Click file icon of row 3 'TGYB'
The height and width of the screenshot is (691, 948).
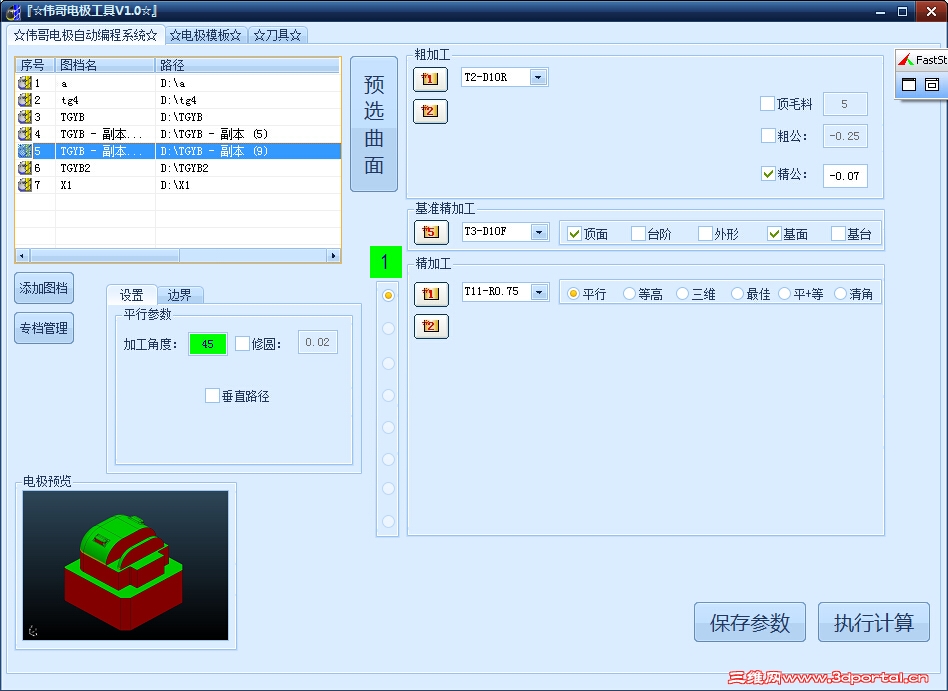(25, 117)
